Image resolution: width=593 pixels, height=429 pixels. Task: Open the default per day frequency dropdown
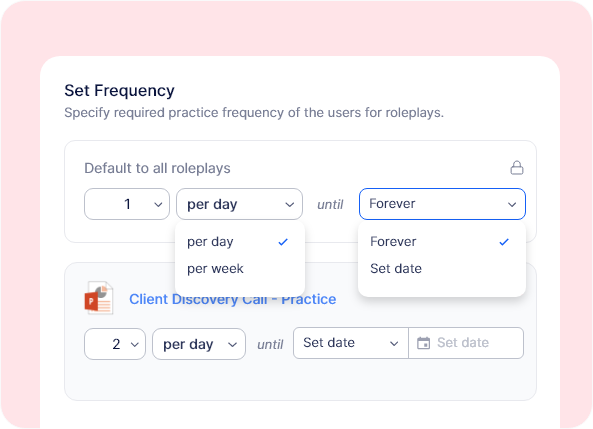[239, 204]
